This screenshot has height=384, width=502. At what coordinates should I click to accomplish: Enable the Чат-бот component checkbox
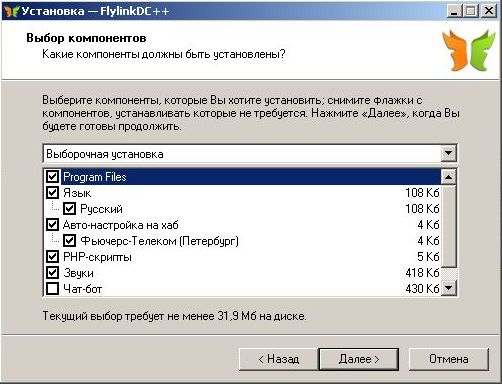pos(52,289)
